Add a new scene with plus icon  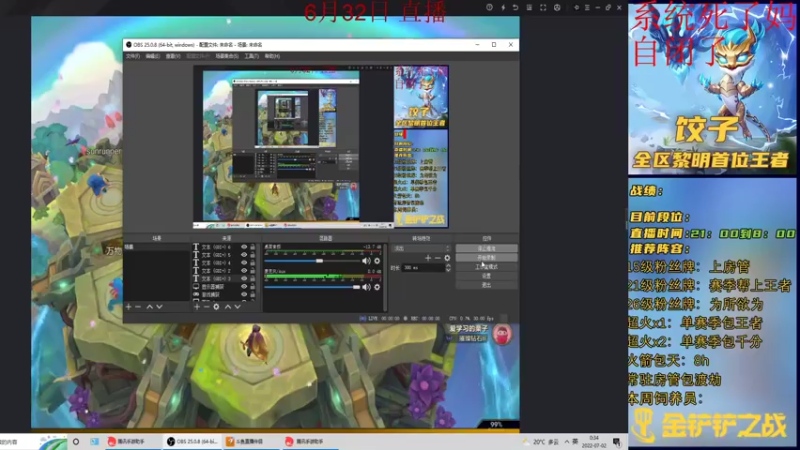point(129,307)
